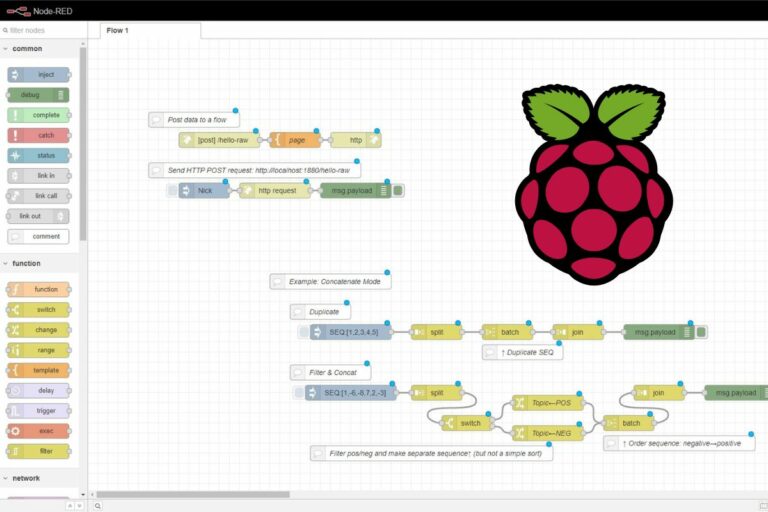This screenshot has height=512, width=768.
Task: Open workspace search magnifier at bottom
Action: (x=97, y=506)
